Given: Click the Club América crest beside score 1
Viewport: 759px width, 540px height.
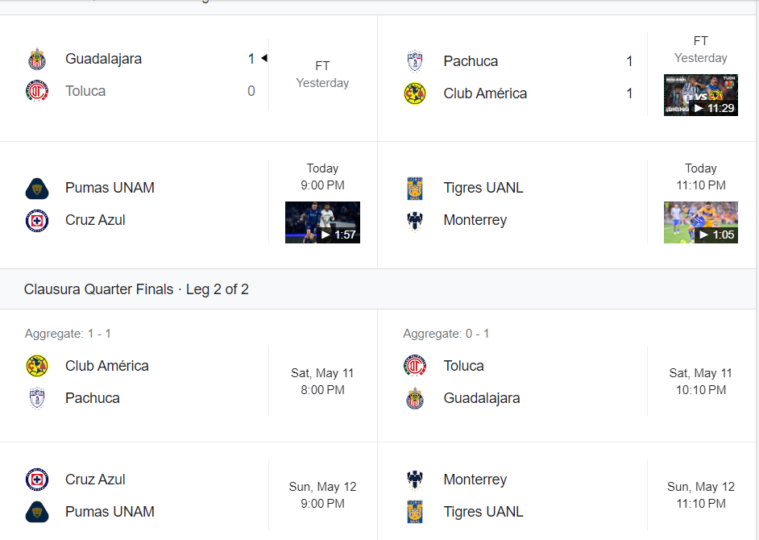Looking at the screenshot, I should point(415,93).
